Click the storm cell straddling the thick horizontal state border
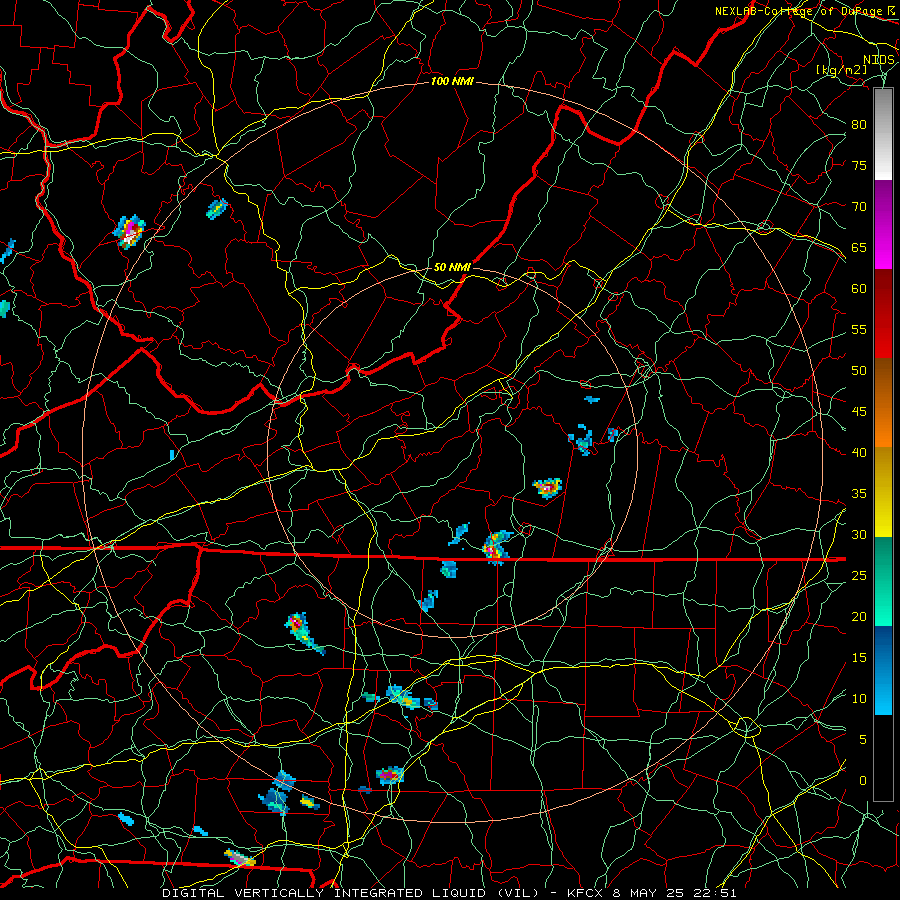 coord(496,547)
